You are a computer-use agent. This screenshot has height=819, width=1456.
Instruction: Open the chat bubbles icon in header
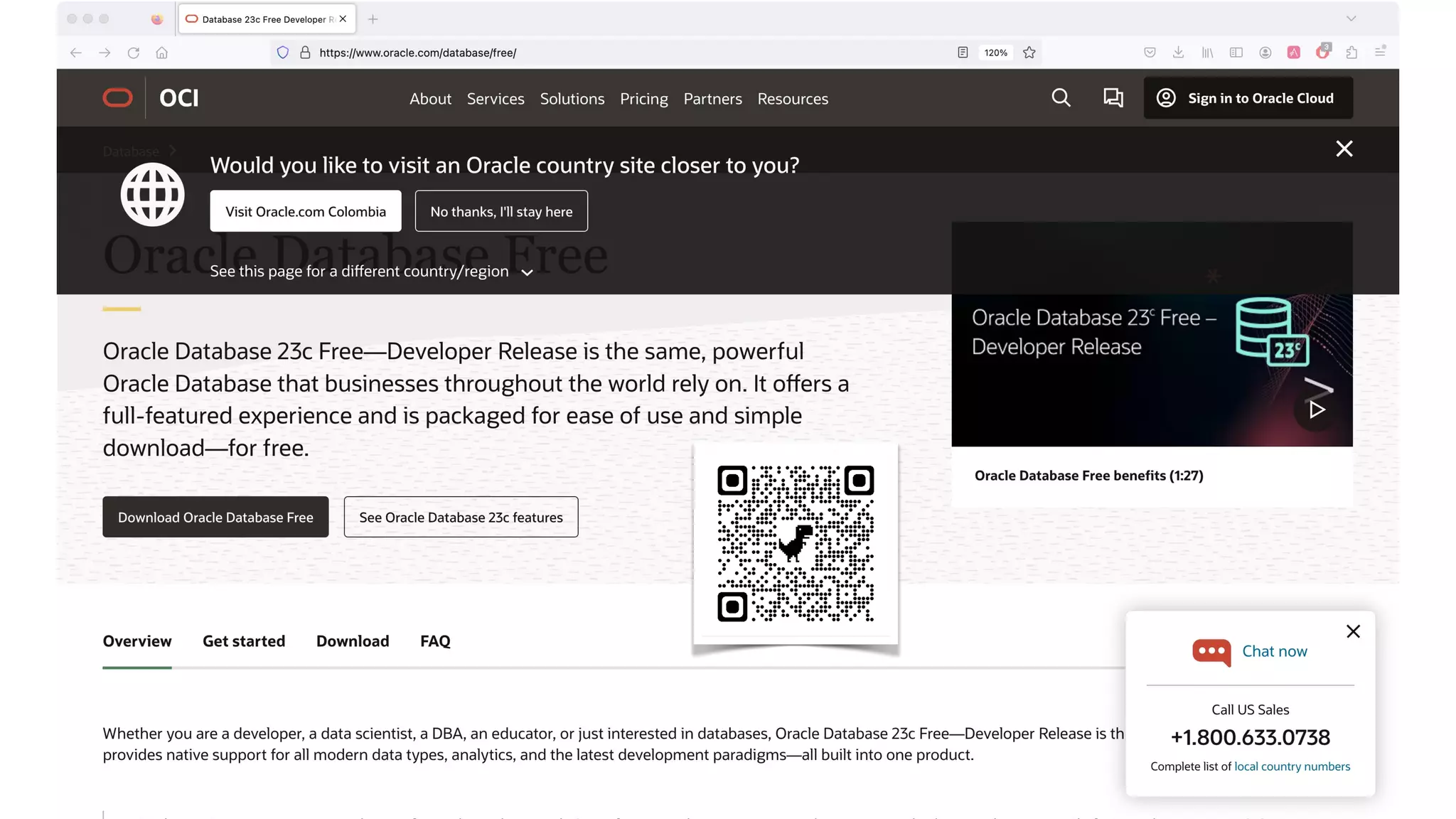click(1113, 98)
